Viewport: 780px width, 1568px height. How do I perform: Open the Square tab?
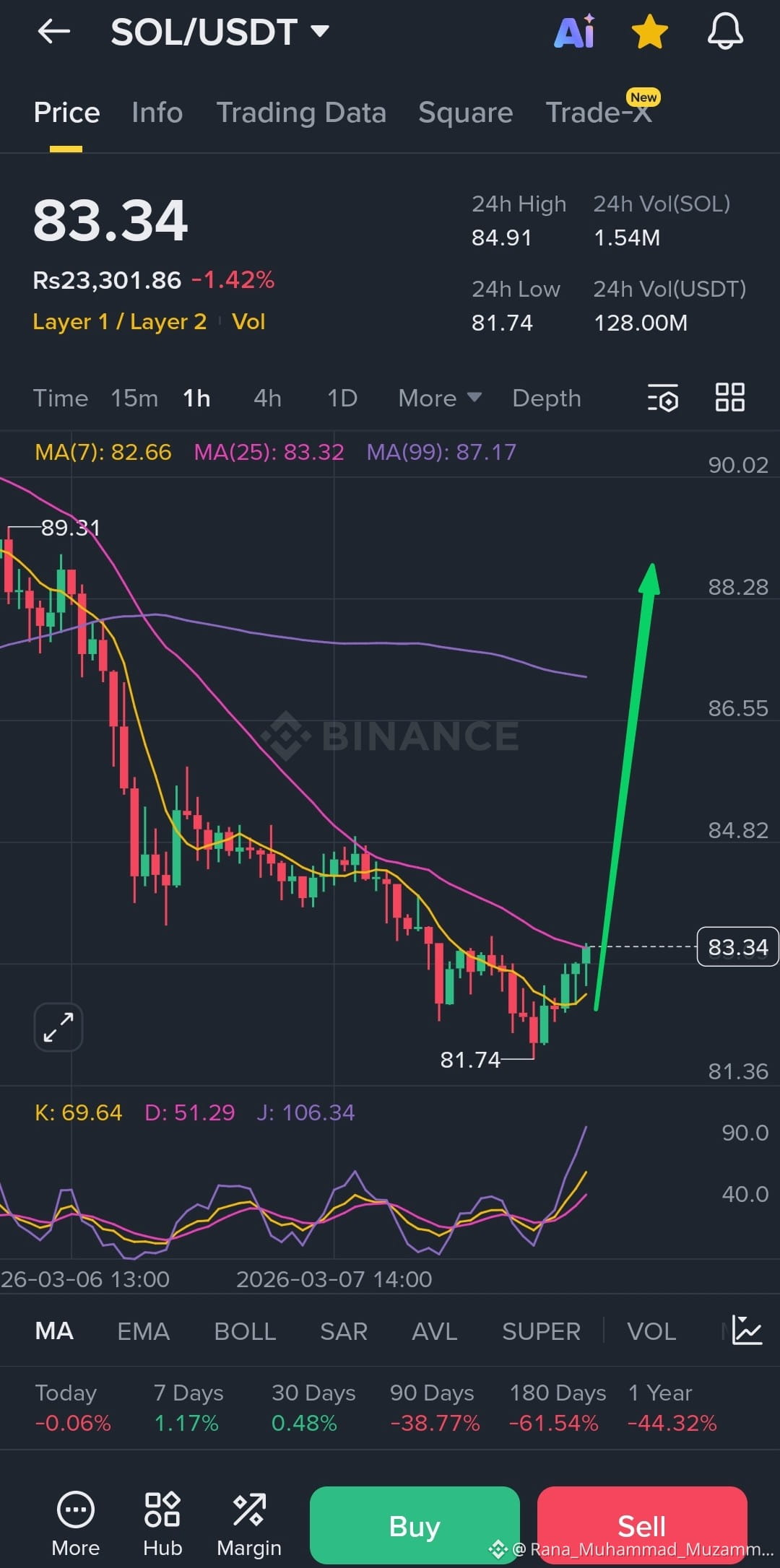click(465, 113)
